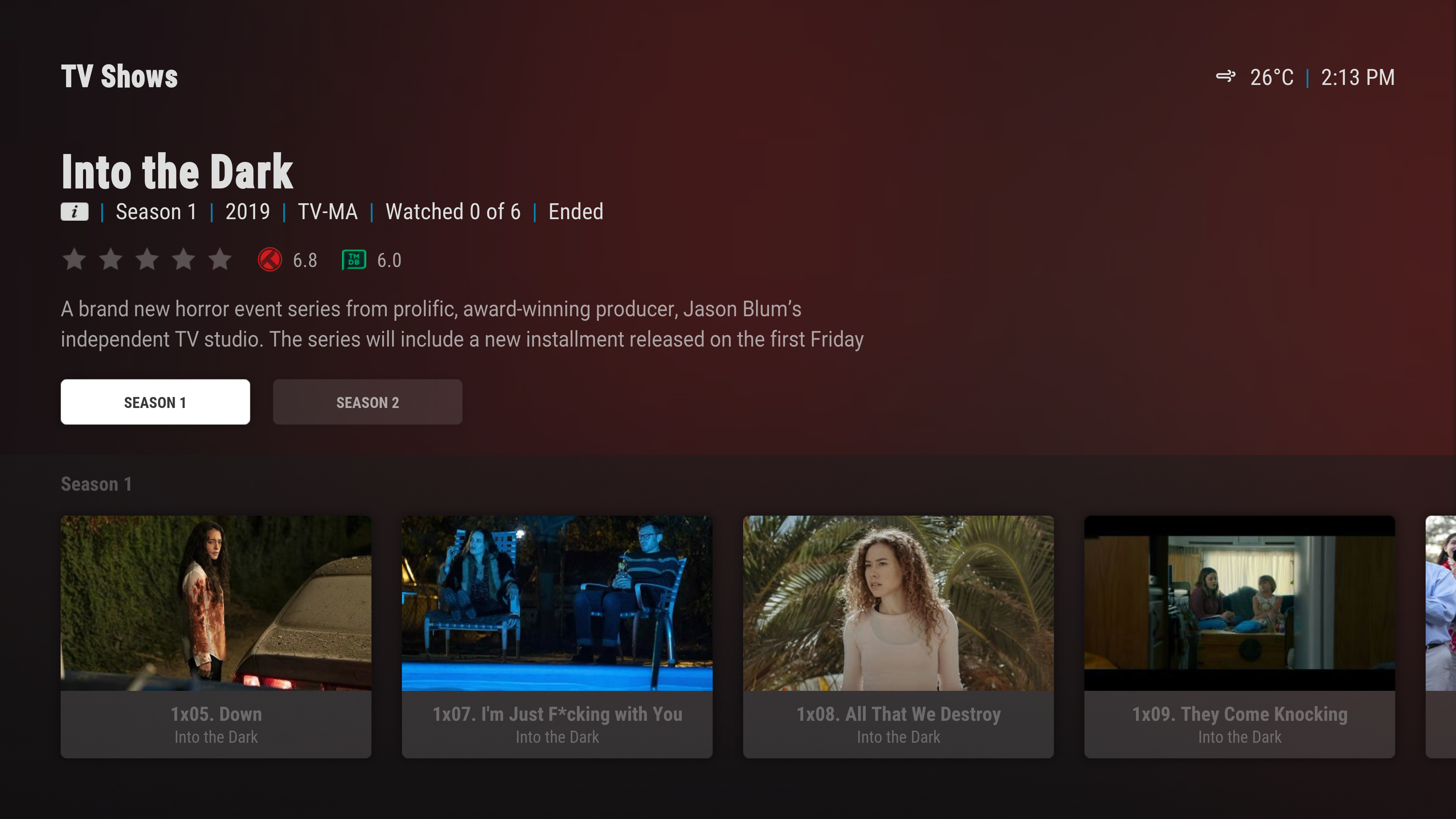Screen dimensions: 1456x819
Task: Click the Ended status label
Action: (x=576, y=212)
